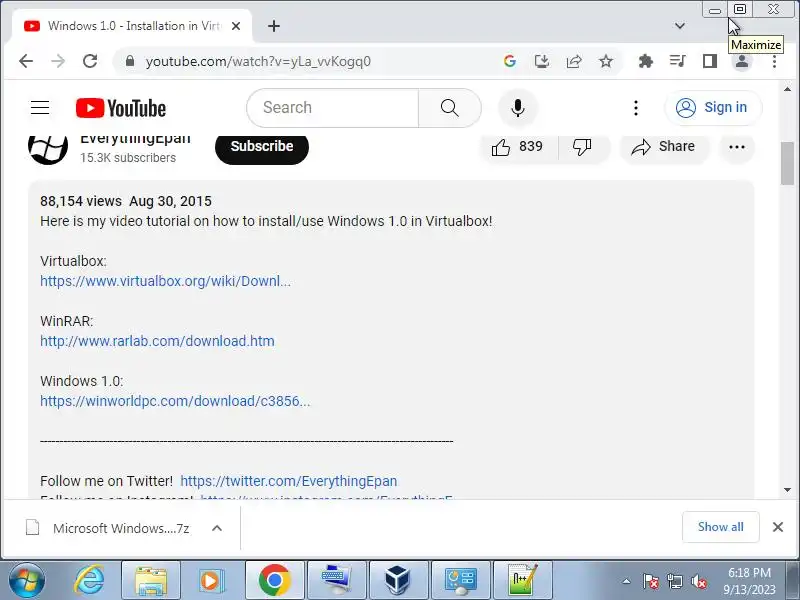Viewport: 800px width, 600px height.
Task: View site info padlock icon
Action: pyautogui.click(x=130, y=61)
